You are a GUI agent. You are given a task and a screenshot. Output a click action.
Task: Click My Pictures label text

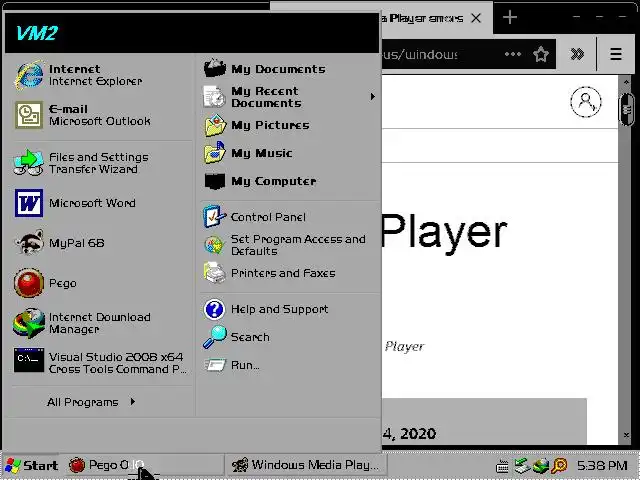point(270,125)
